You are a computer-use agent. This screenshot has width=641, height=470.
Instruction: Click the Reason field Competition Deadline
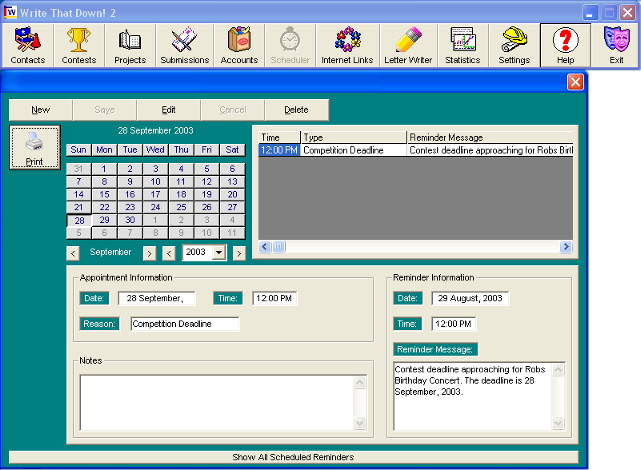185,324
